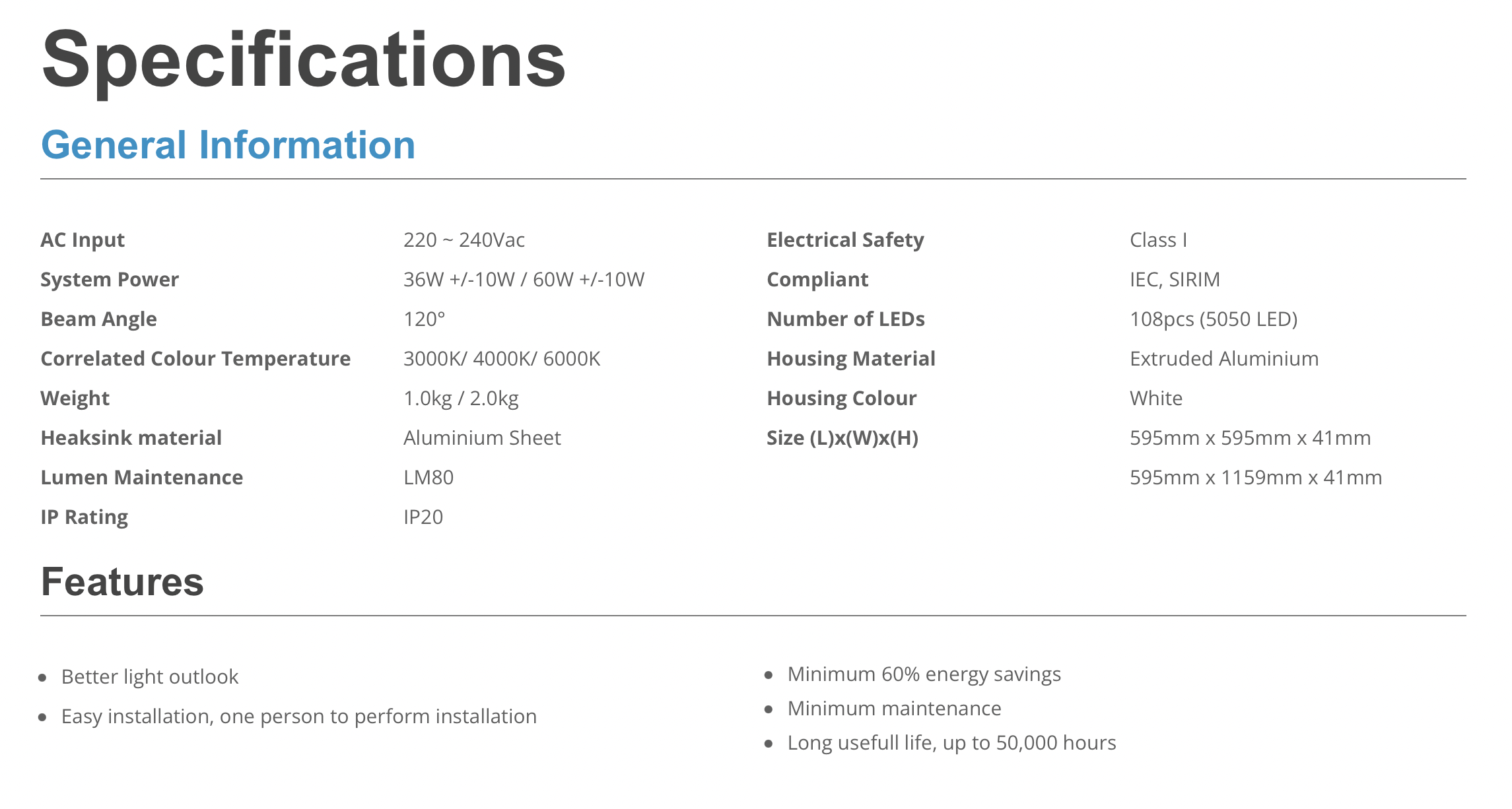
Task: Click the Weight value 1.0kg / 2.0kg
Action: click(x=461, y=399)
